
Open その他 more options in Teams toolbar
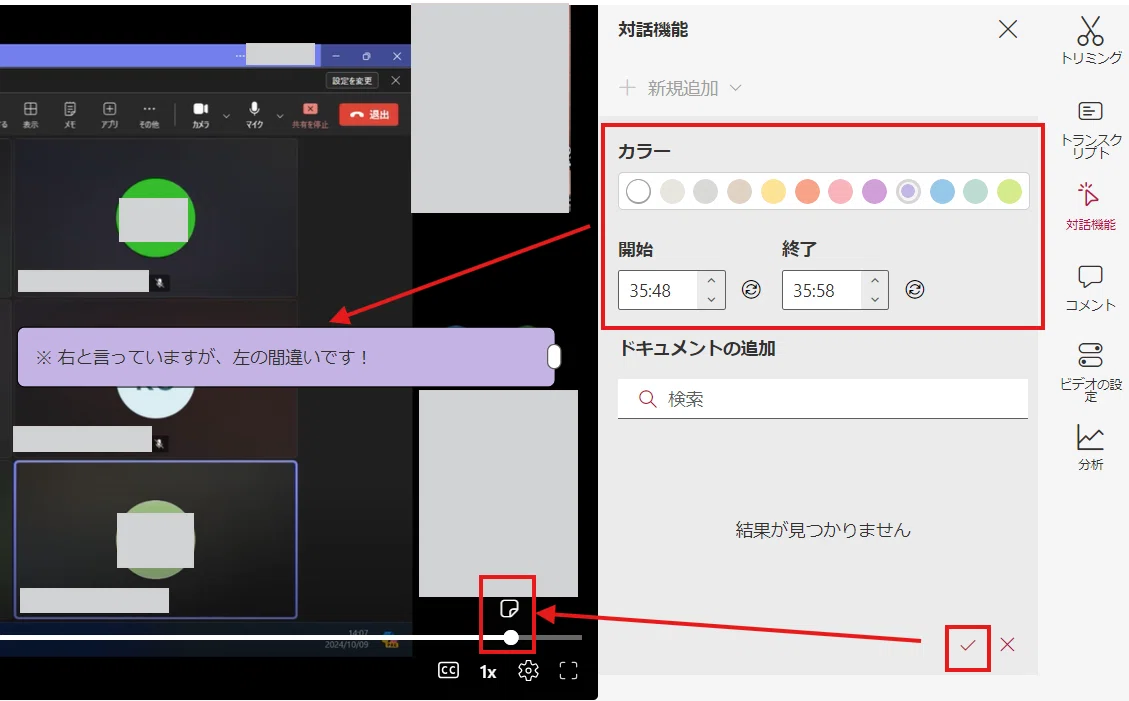pos(149,115)
